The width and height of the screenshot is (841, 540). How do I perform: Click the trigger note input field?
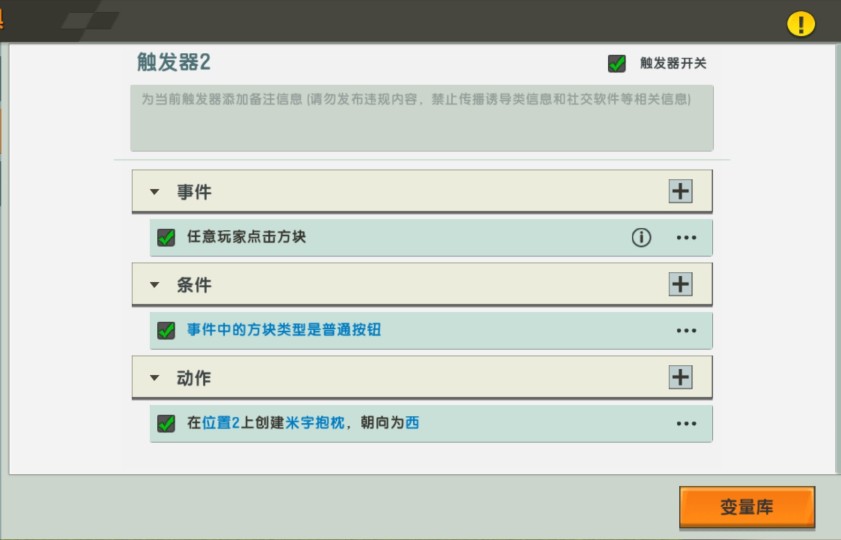pos(422,118)
